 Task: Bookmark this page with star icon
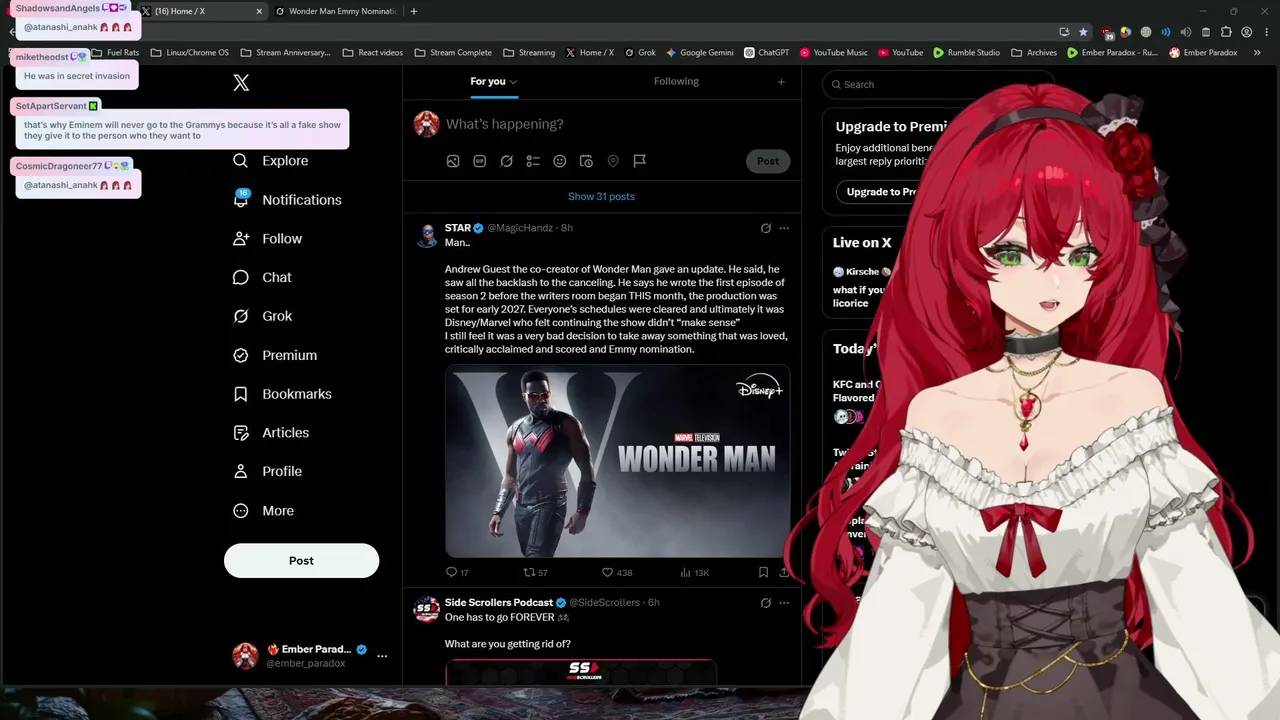point(1083,32)
